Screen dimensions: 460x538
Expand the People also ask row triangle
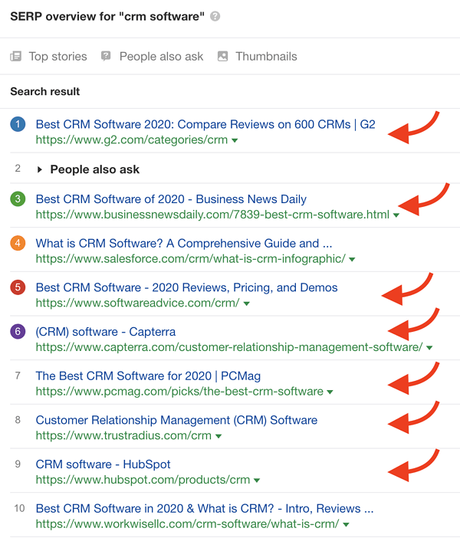[39, 169]
